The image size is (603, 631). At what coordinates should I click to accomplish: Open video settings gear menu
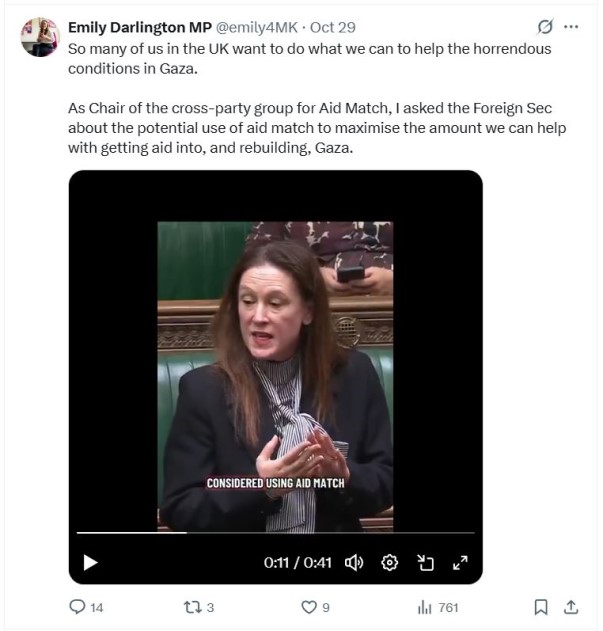pyautogui.click(x=389, y=562)
